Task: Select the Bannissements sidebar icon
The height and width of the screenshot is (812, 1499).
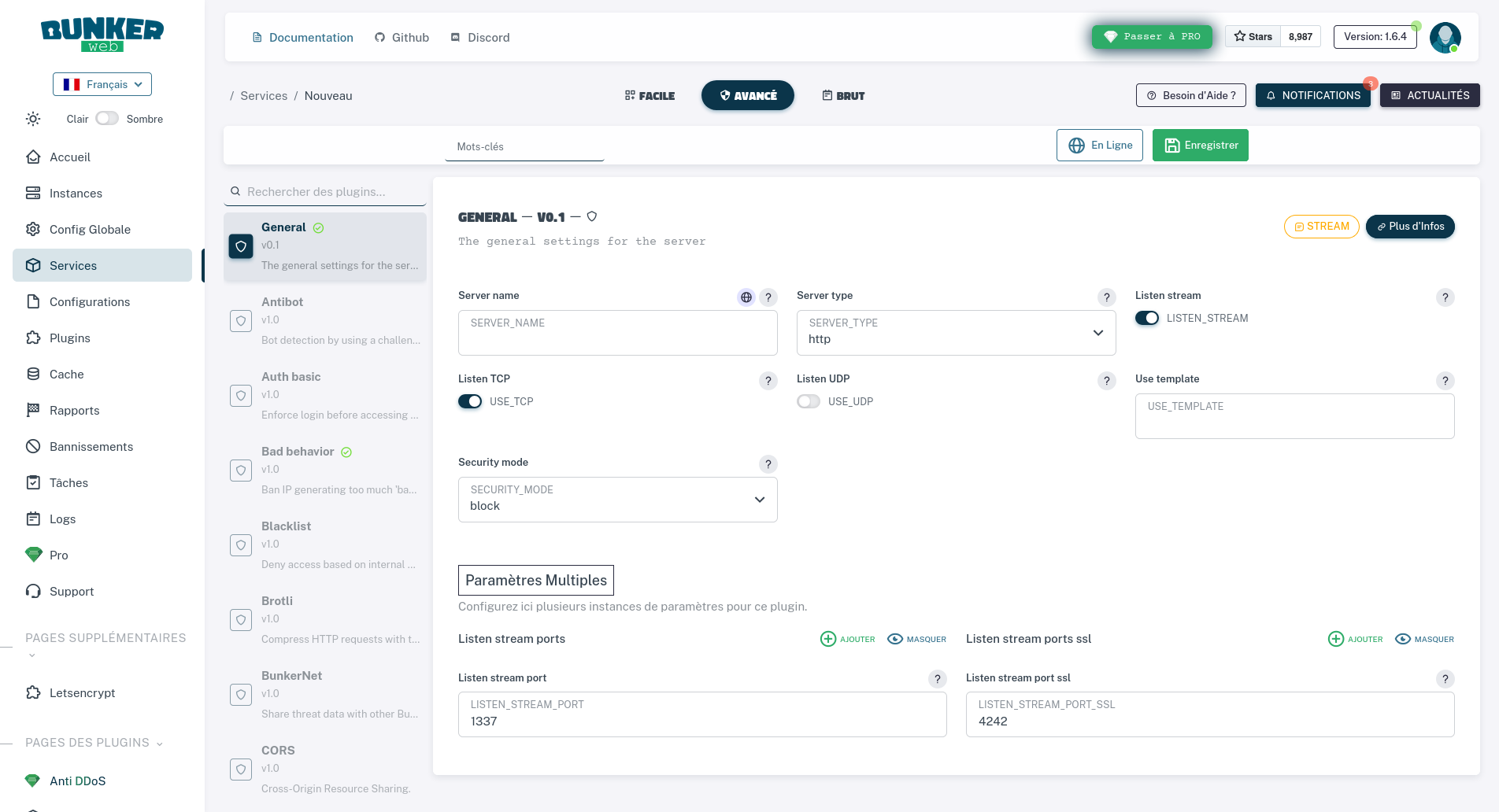Action: [x=33, y=446]
